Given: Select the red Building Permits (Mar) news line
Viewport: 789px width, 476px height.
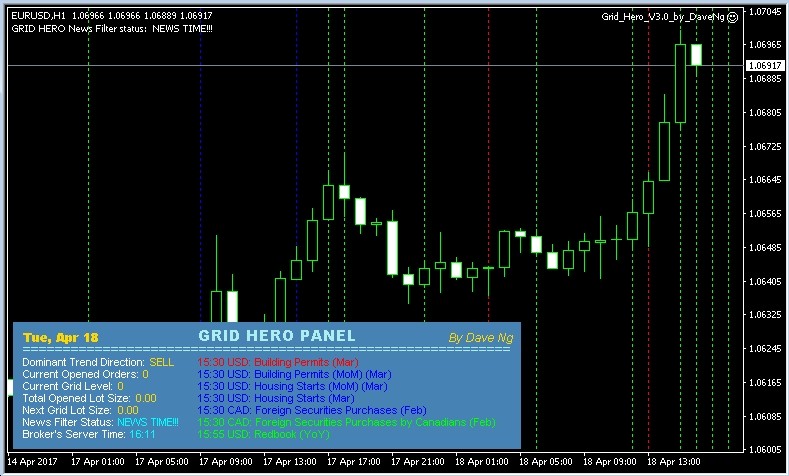Looking at the screenshot, I should point(278,362).
